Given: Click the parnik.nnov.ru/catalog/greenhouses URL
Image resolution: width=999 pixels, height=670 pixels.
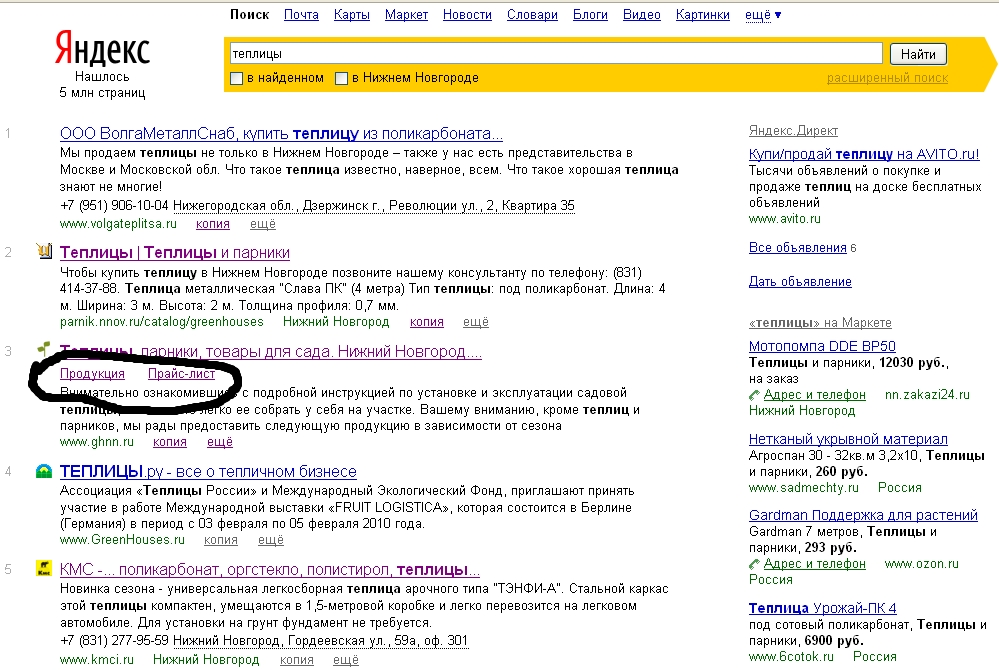Looking at the screenshot, I should (162, 322).
